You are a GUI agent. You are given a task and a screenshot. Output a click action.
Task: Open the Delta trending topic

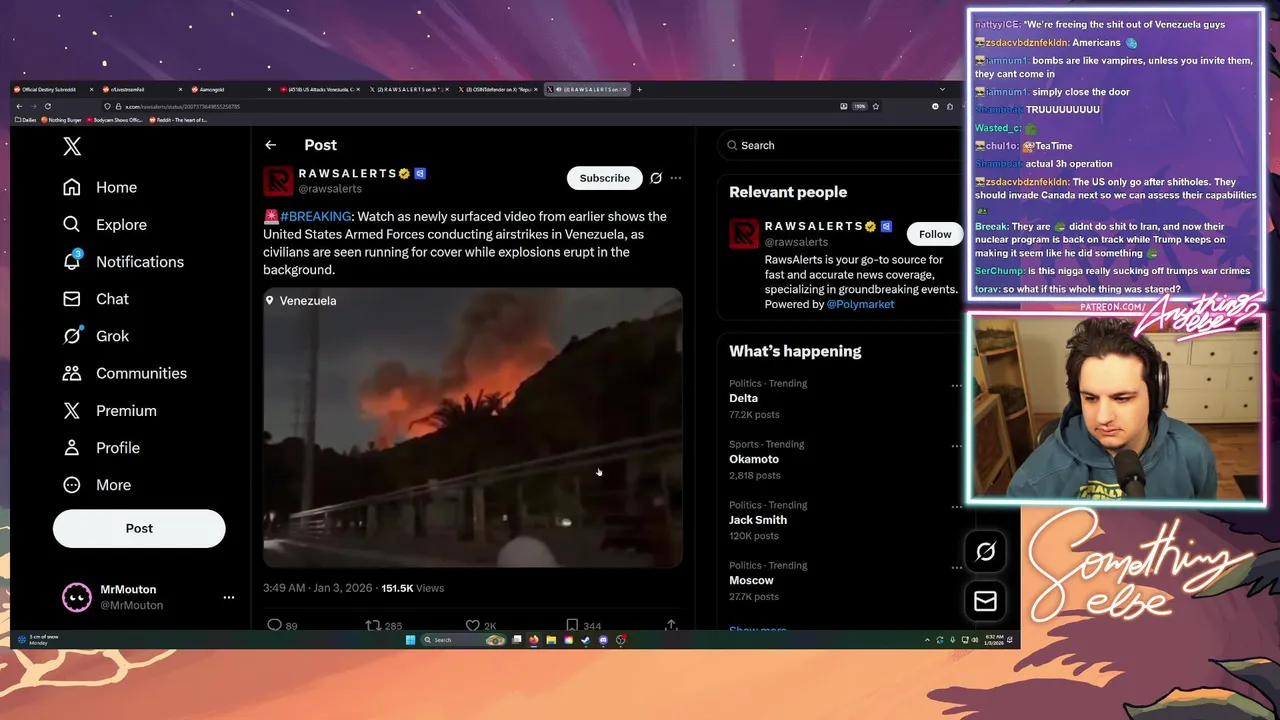[743, 398]
